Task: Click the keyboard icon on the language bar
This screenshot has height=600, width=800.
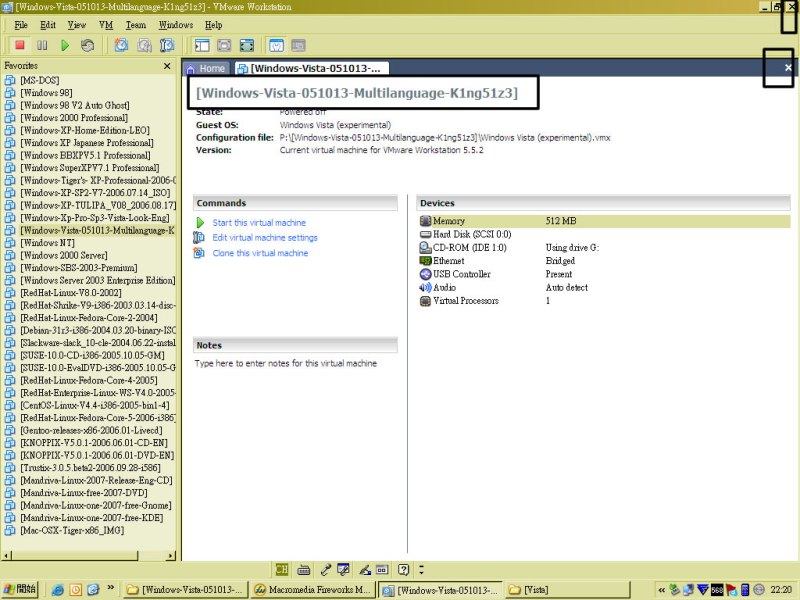Action: 304,569
